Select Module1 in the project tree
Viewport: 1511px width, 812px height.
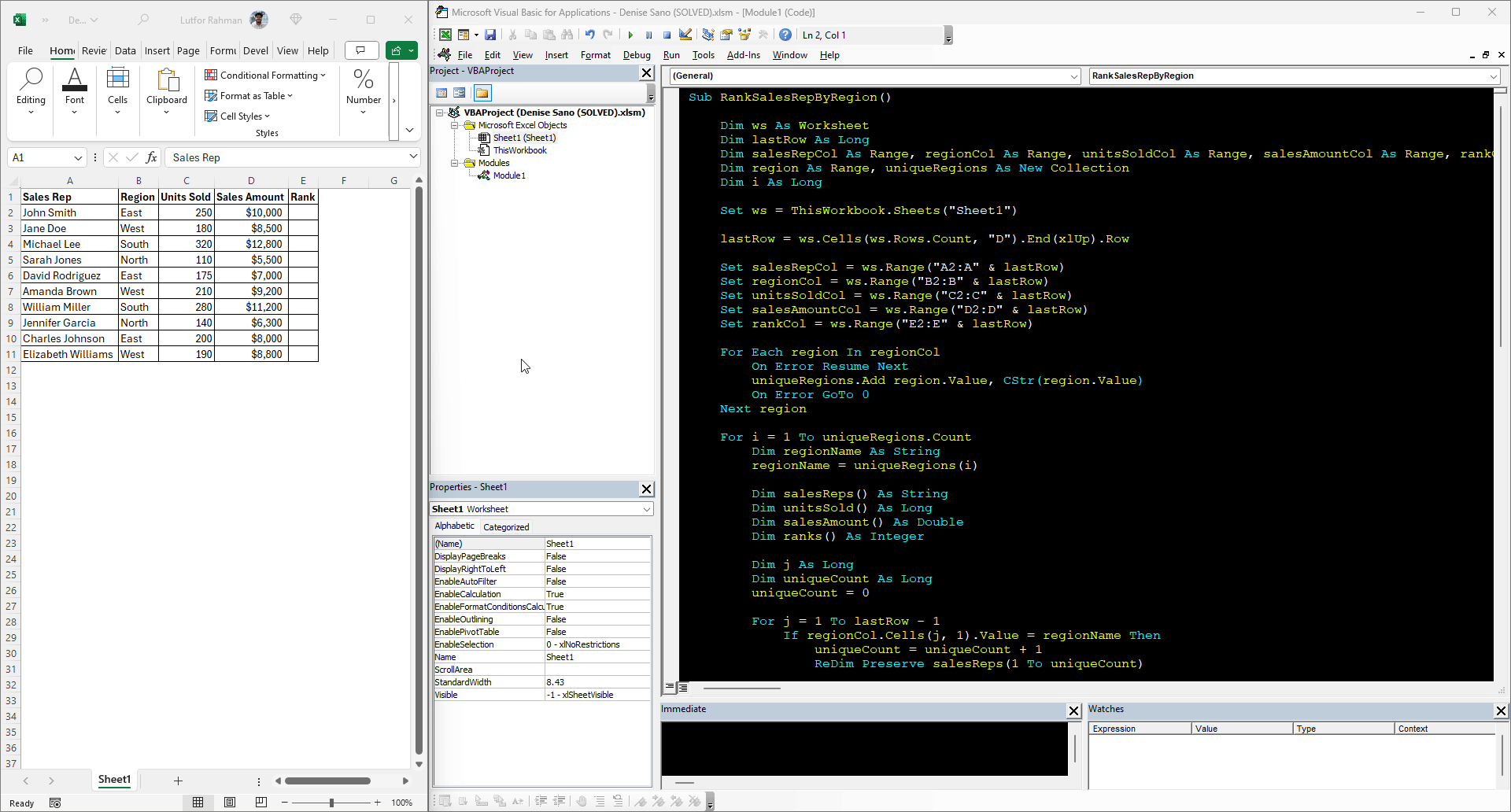[x=509, y=175]
